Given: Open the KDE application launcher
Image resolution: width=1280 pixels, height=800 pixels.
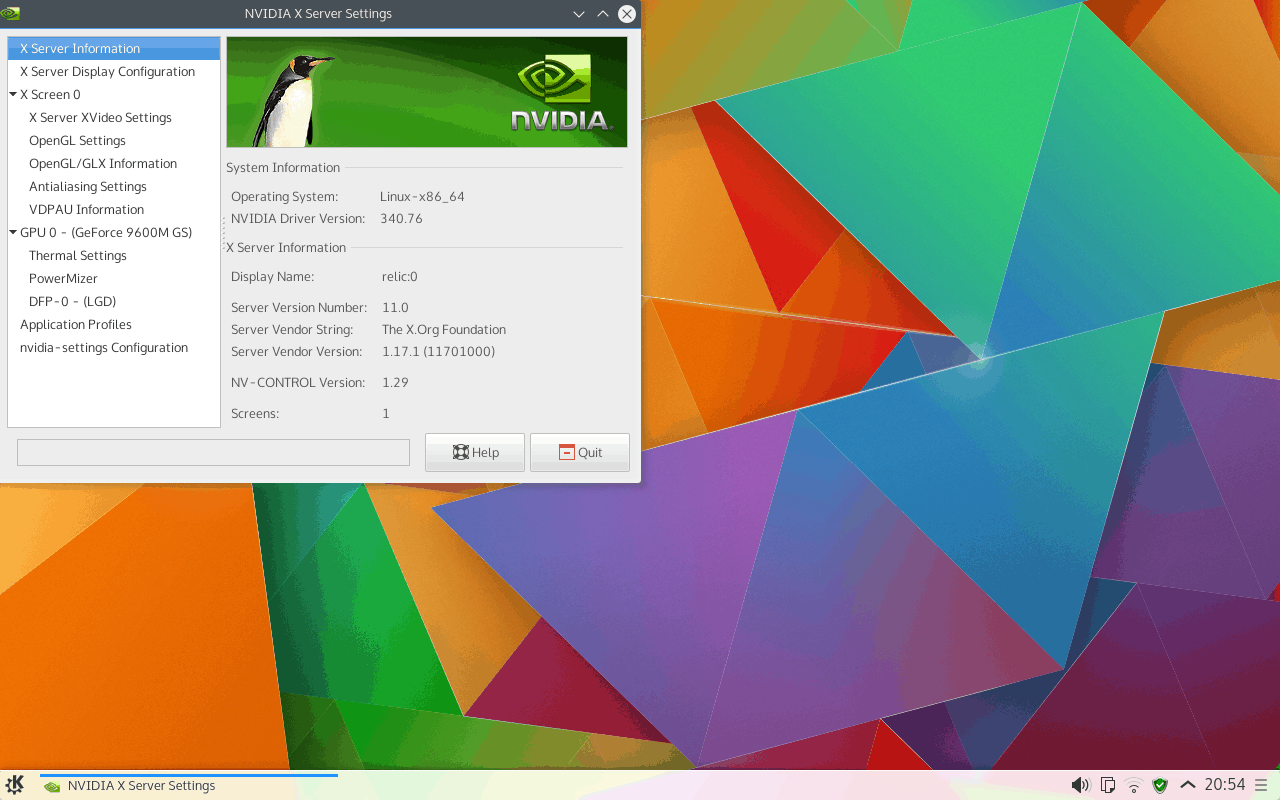Looking at the screenshot, I should click(x=15, y=785).
